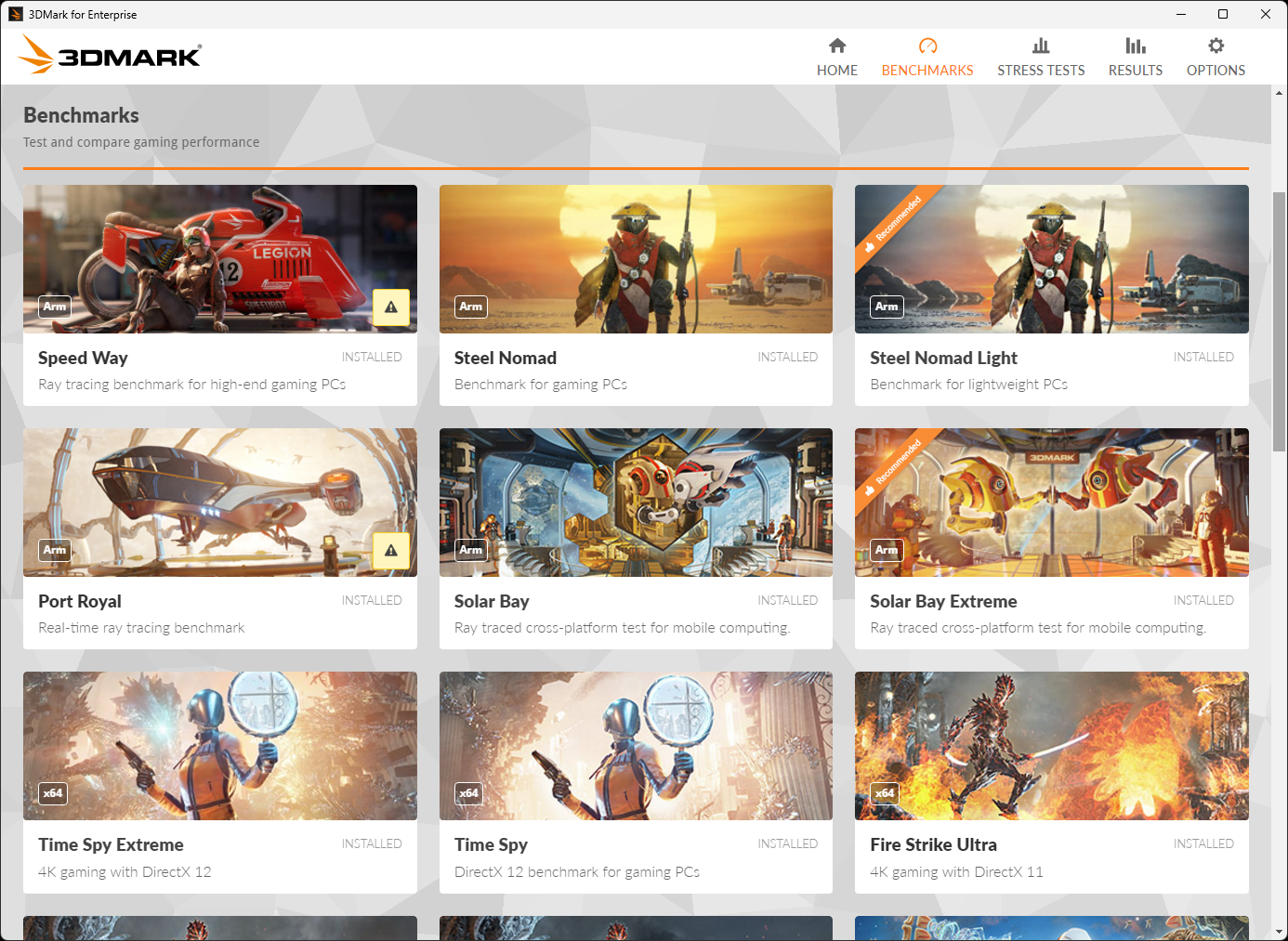Click Arm badge on Port Royal card
Viewport: 1288px width, 941px height.
[x=55, y=550]
